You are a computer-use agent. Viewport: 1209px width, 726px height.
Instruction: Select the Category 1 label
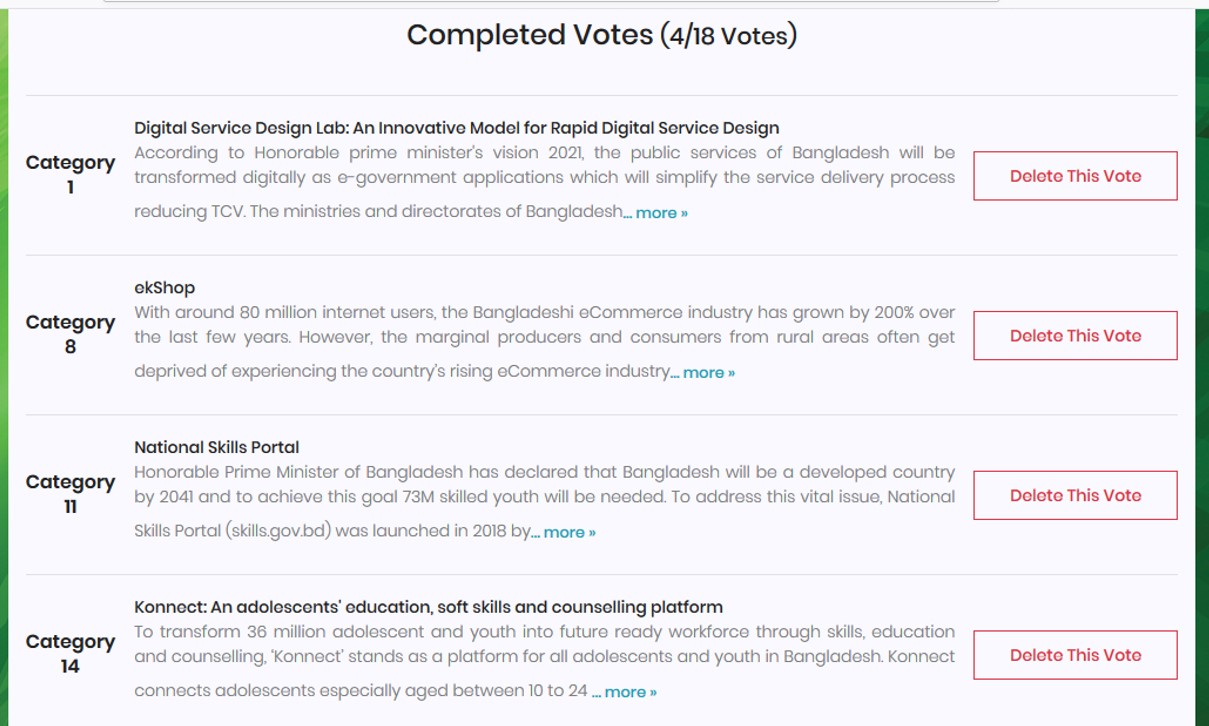pyautogui.click(x=70, y=174)
